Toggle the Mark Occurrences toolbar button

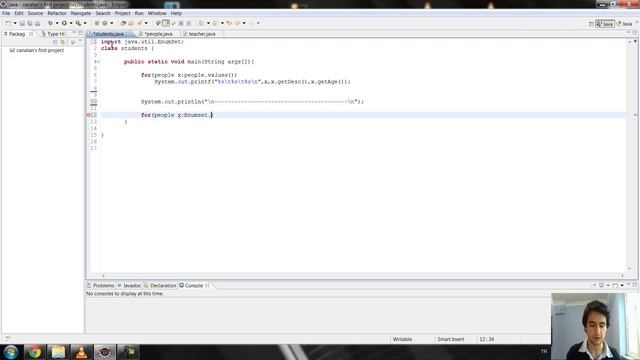[x=166, y=23]
